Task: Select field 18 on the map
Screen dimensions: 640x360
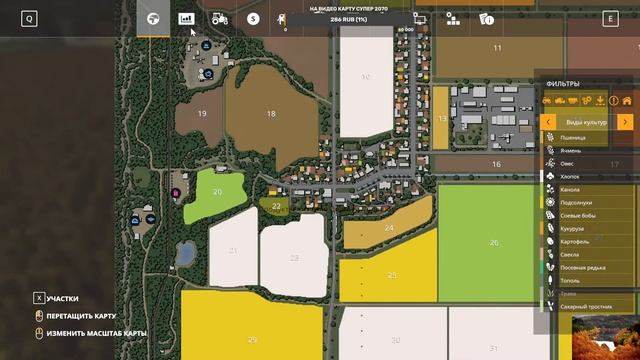Action: 271,114
